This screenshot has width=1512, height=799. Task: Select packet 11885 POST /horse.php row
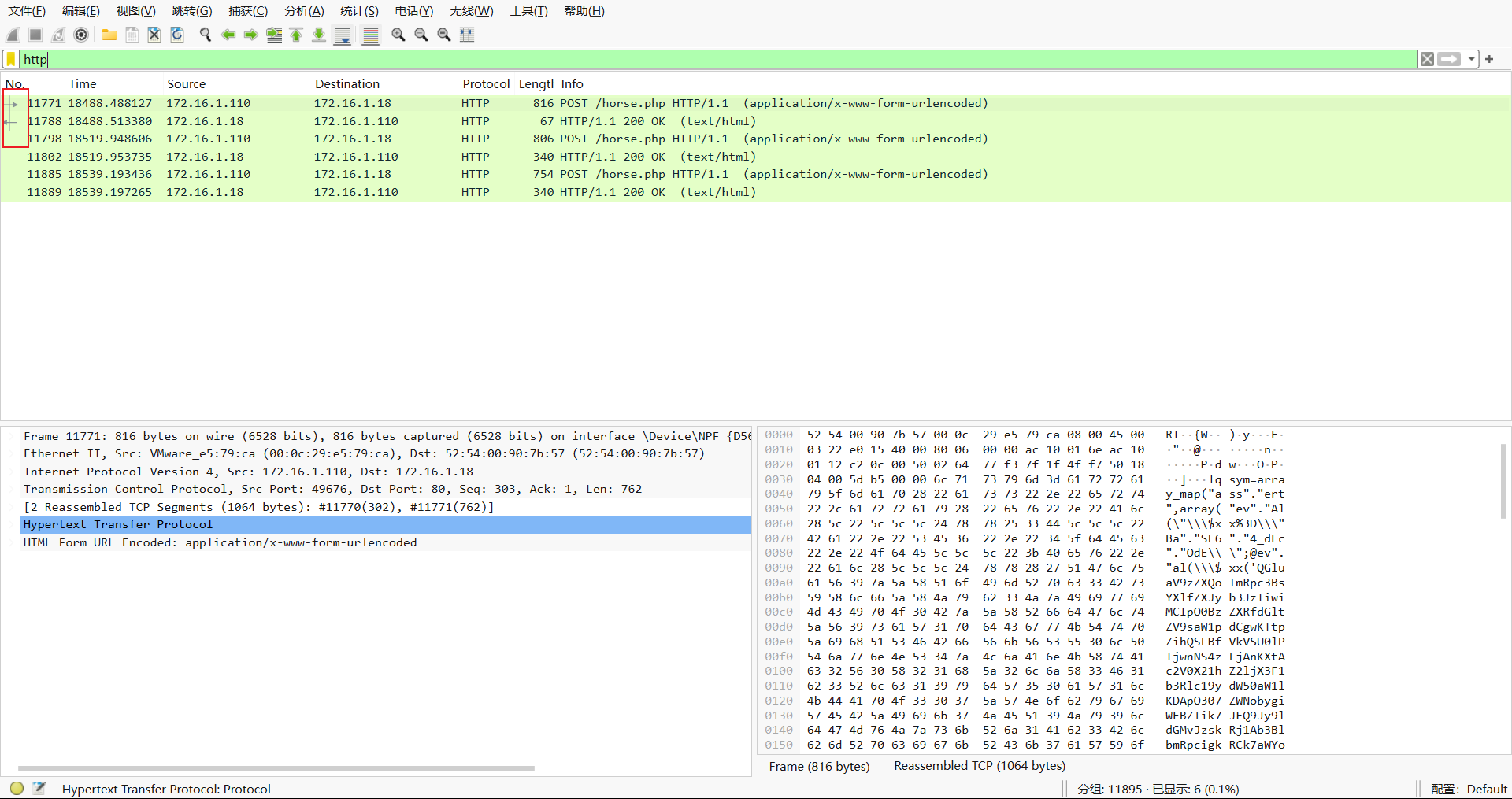[756, 174]
